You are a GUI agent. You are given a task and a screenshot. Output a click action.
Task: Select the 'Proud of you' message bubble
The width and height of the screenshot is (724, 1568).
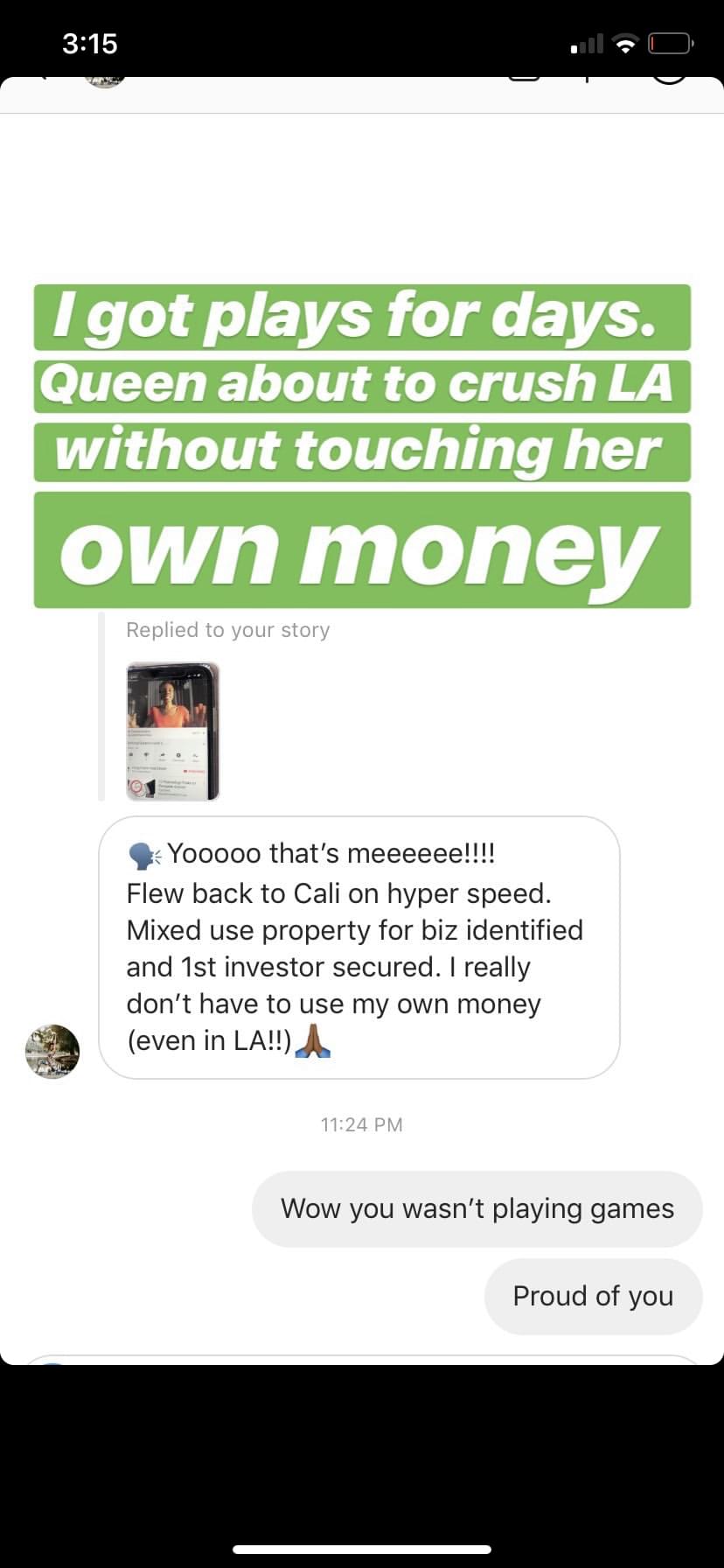[x=594, y=1296]
